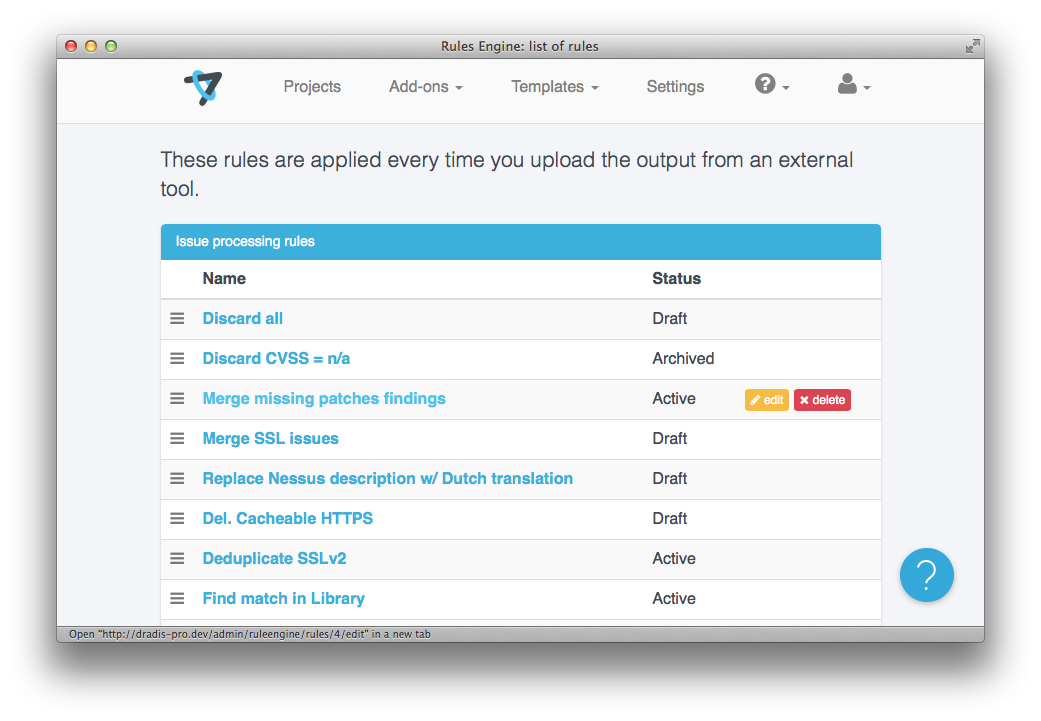Click the drag handle beside Del. Cacheable HTTPS
Screen dimensions: 1041x721
tap(177, 518)
